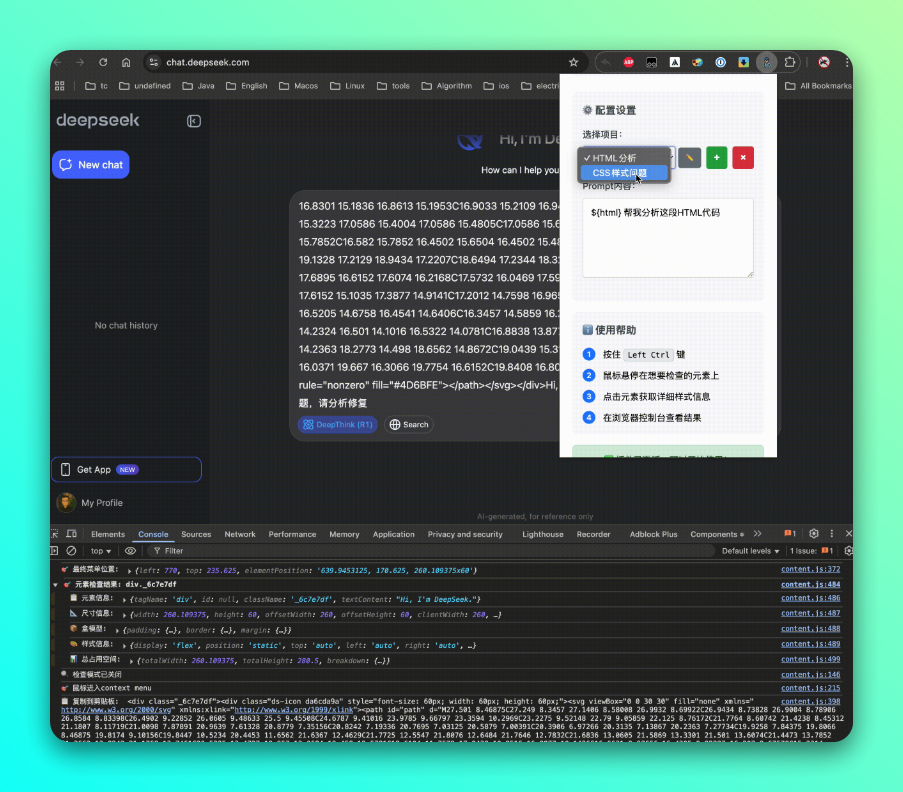
Task: Click the inspector character extension icon
Action: tap(767, 62)
